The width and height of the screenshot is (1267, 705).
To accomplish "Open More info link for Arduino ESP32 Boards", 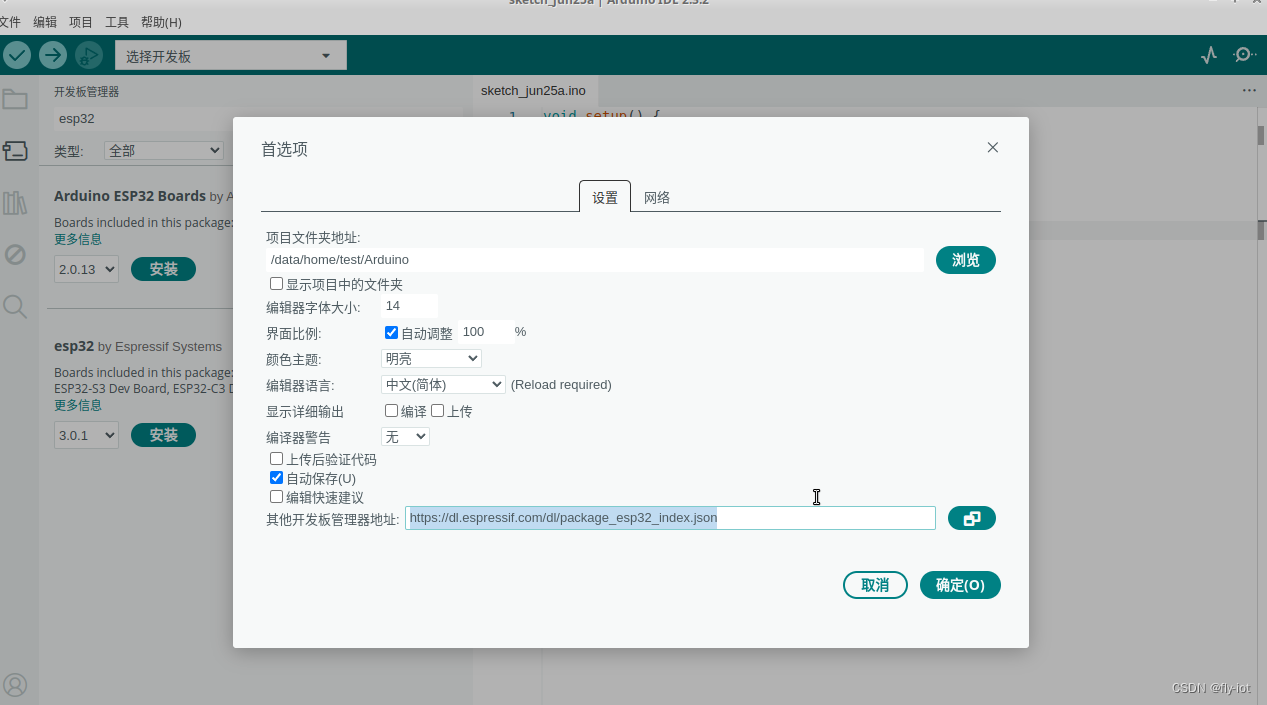I will [x=78, y=239].
